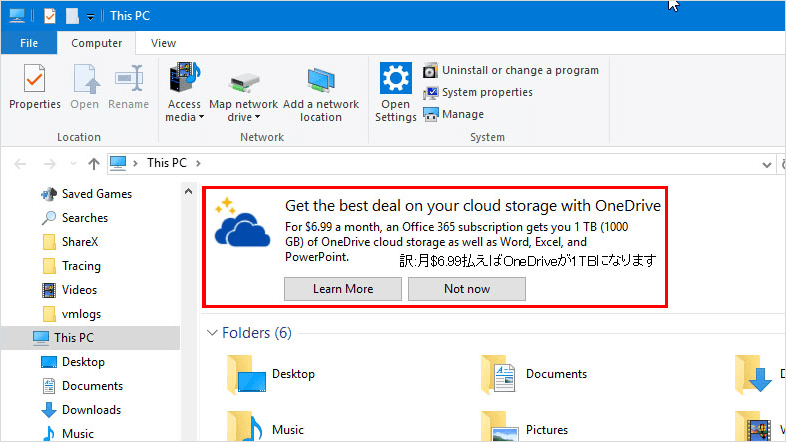Click the Downloads folder icon in Folders
This screenshot has width=786, height=442.
pyautogui.click(x=753, y=375)
